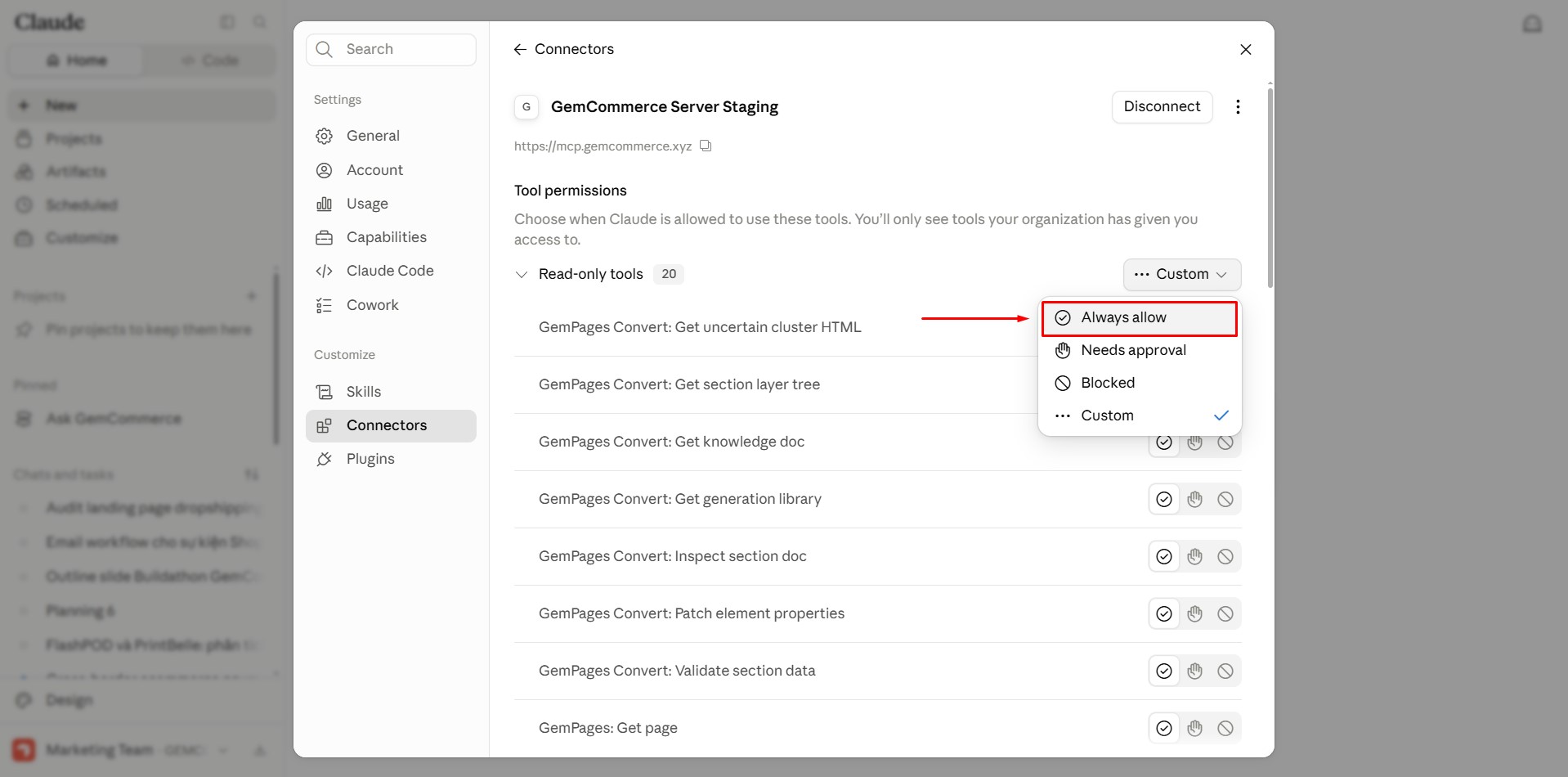Set Inspect section doc to always allow

1164,557
